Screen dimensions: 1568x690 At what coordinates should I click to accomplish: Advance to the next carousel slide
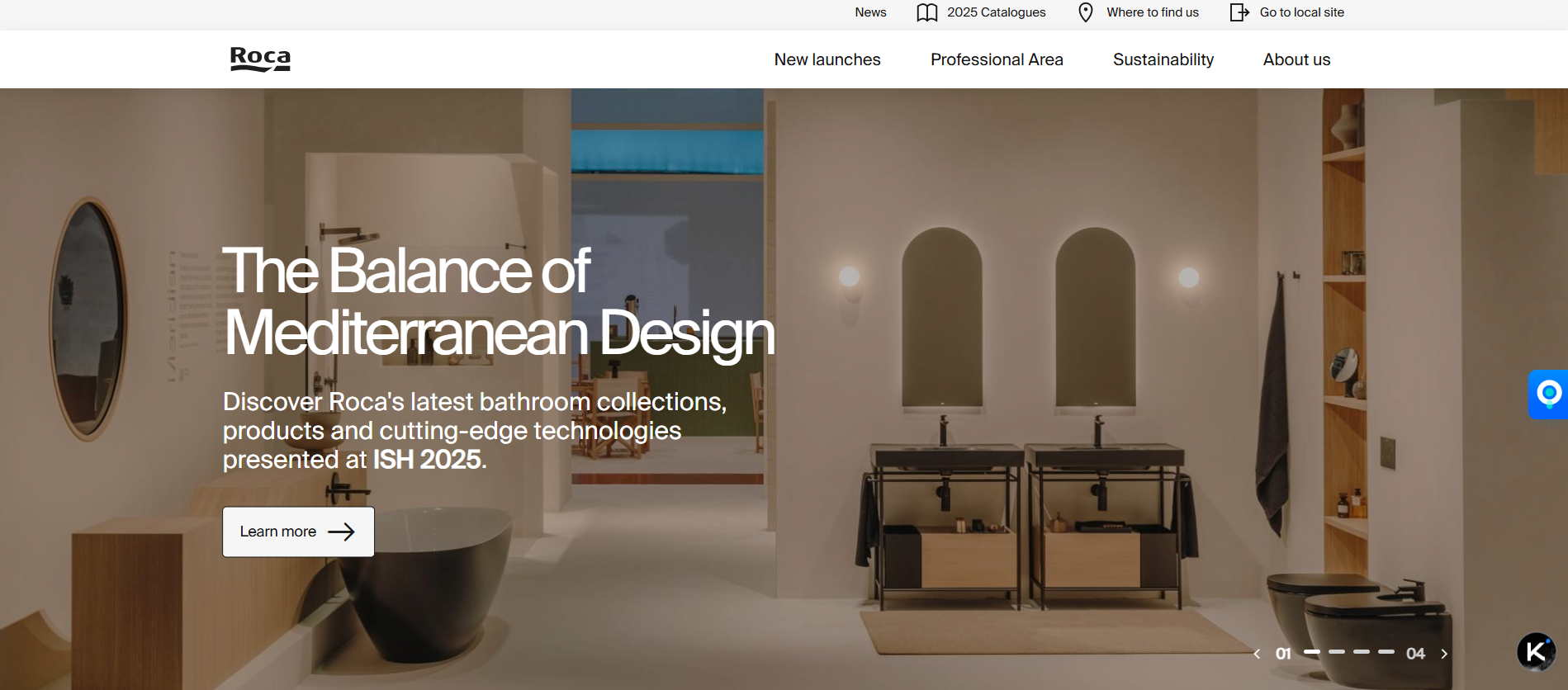coord(1444,654)
